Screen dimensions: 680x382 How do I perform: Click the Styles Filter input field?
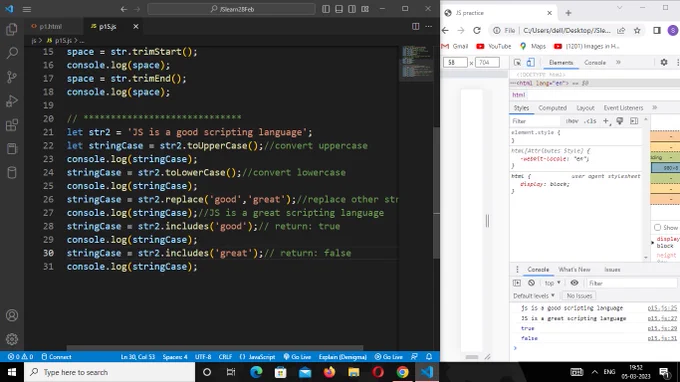[x=537, y=121]
